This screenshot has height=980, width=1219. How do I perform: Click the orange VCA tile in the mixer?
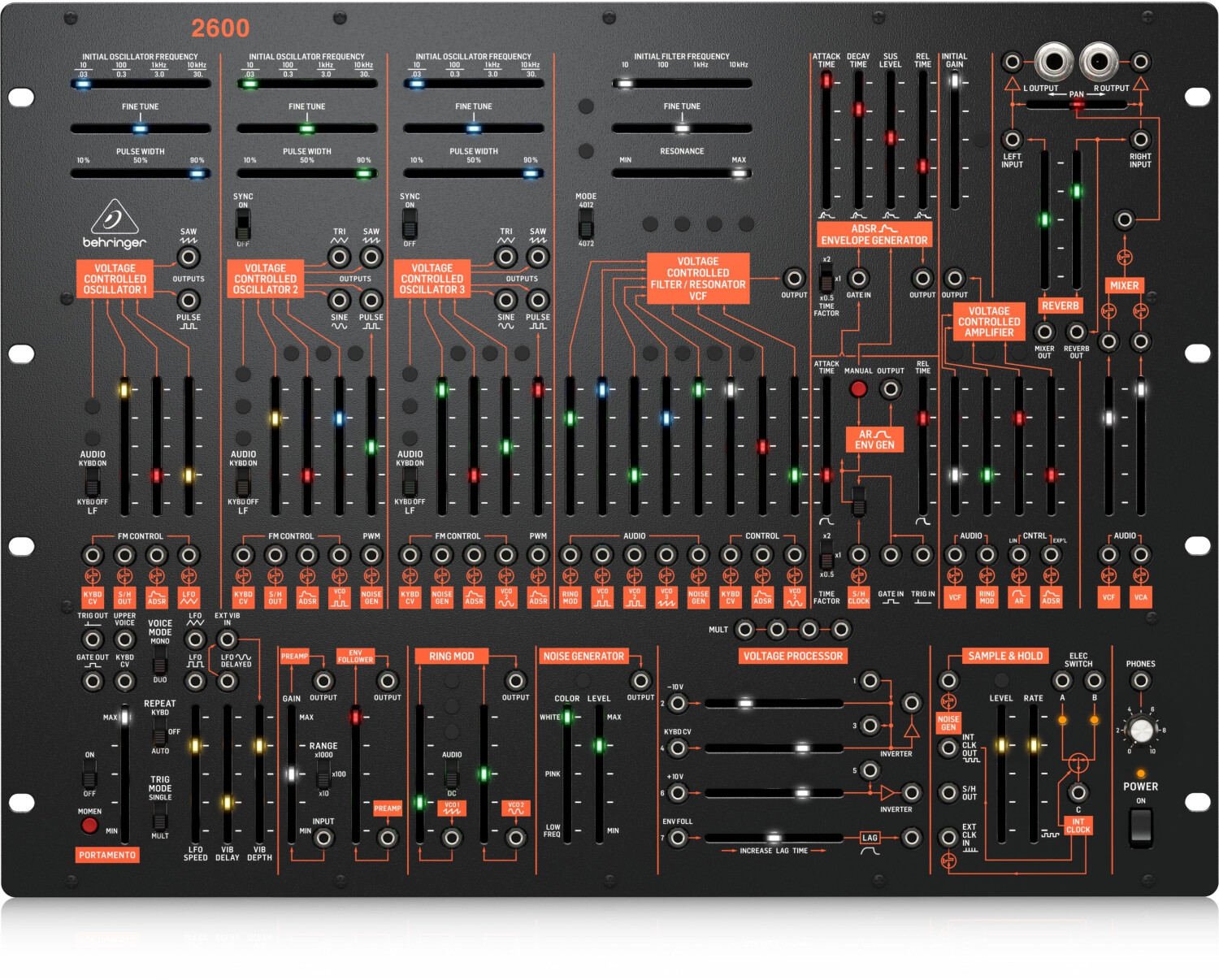1140,597
